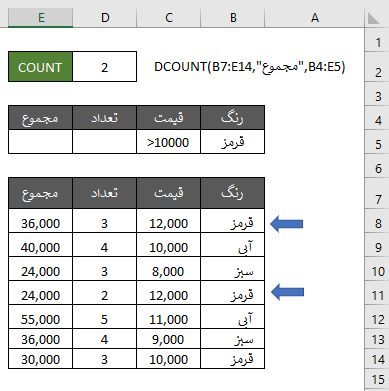
Task: Select column E header
Action: pyautogui.click(x=40, y=18)
